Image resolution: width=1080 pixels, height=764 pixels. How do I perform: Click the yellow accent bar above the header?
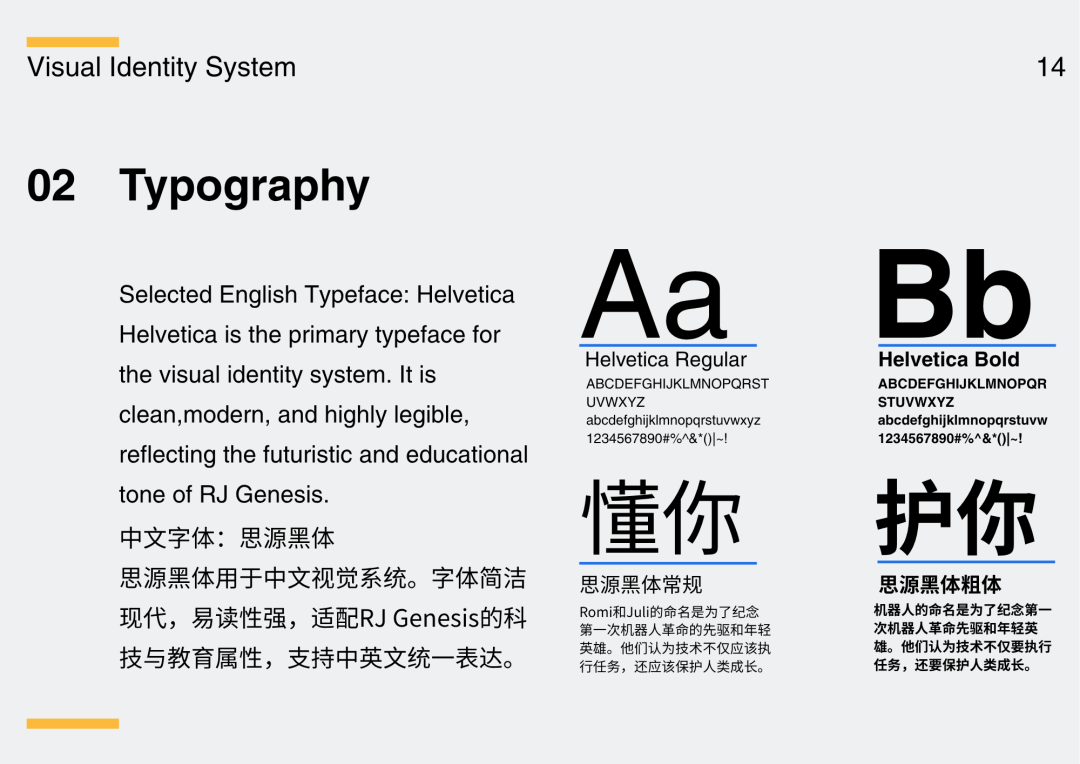[73, 42]
